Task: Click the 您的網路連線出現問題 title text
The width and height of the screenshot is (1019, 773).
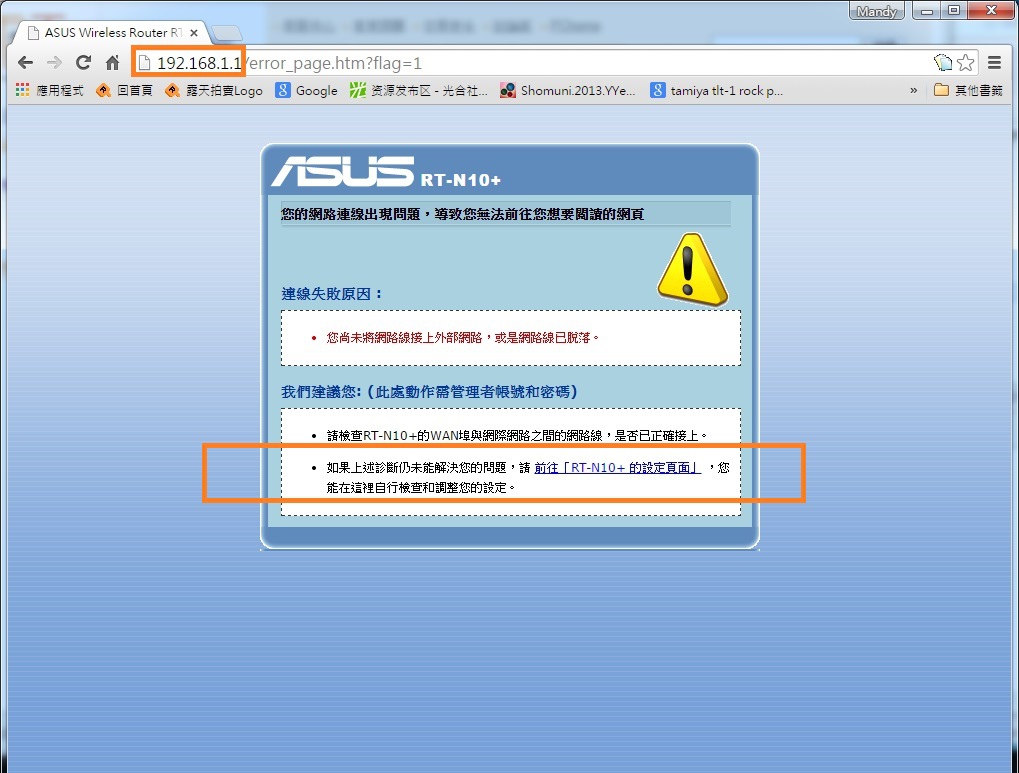Action: click(462, 214)
